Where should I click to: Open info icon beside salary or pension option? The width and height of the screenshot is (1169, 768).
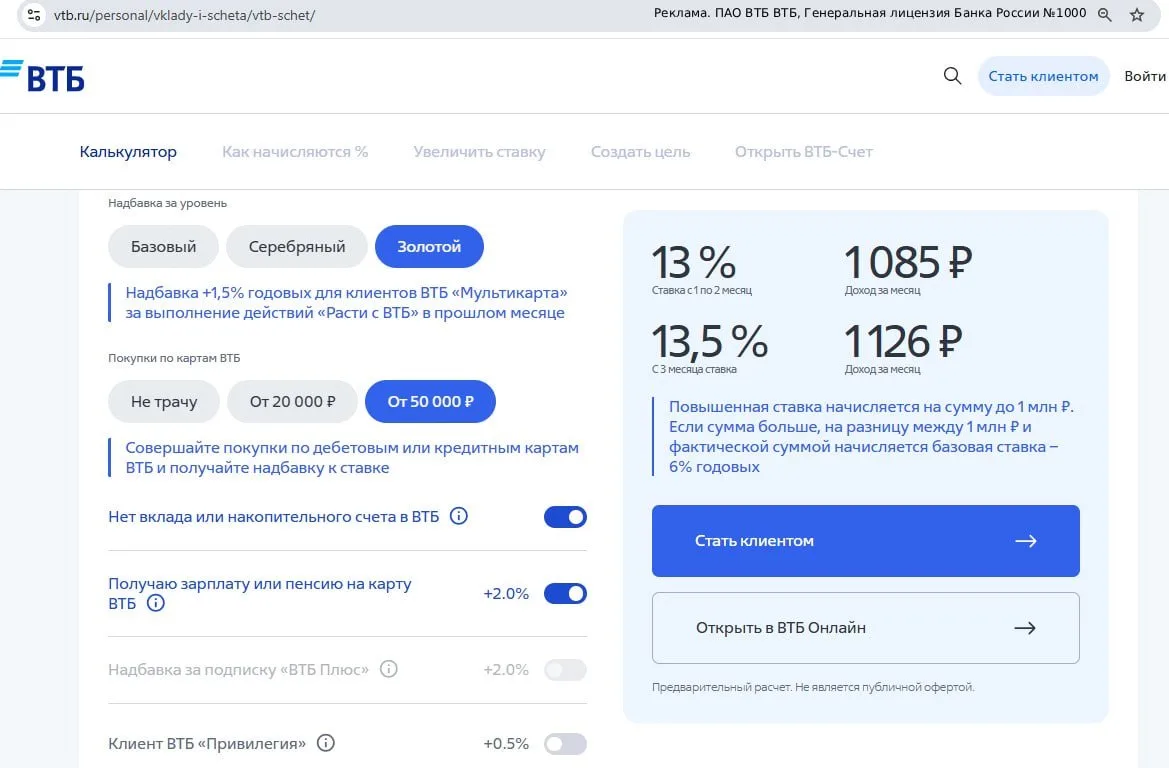click(x=155, y=603)
